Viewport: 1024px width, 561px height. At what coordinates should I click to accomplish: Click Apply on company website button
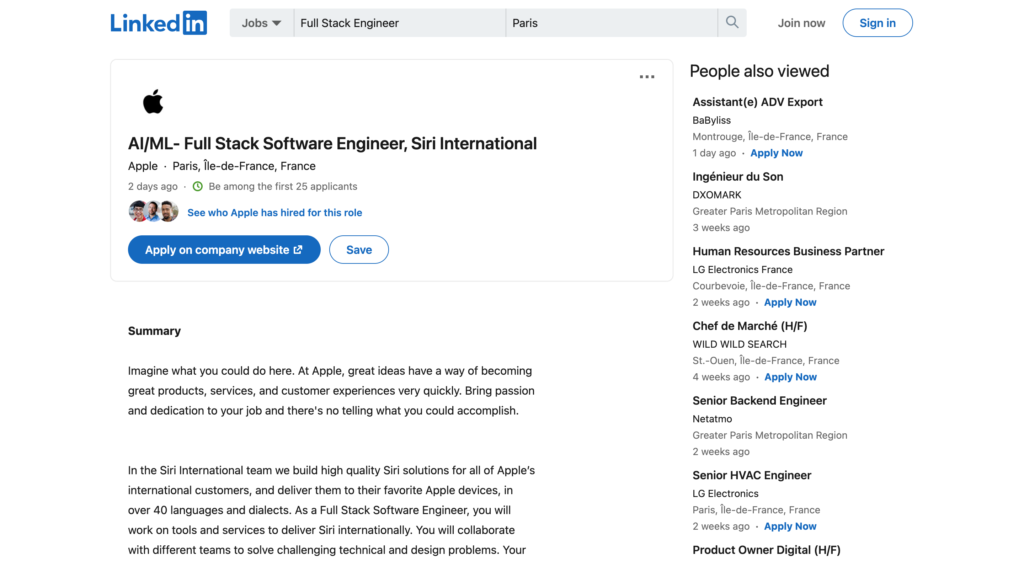point(224,249)
